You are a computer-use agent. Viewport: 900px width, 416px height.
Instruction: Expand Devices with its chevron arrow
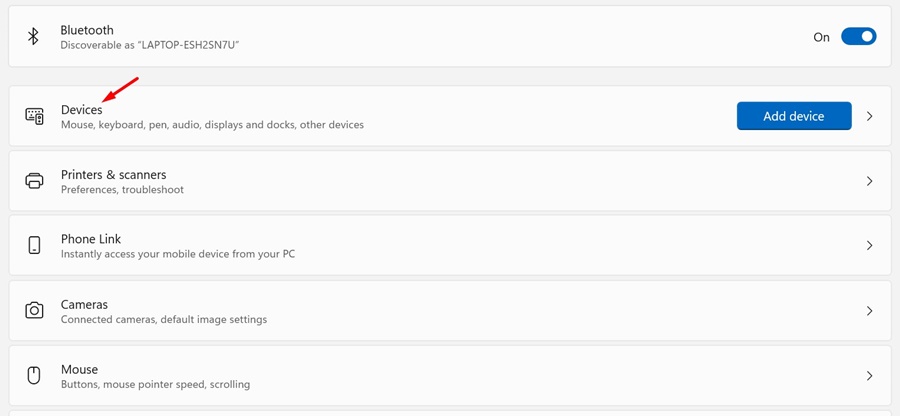tap(869, 116)
